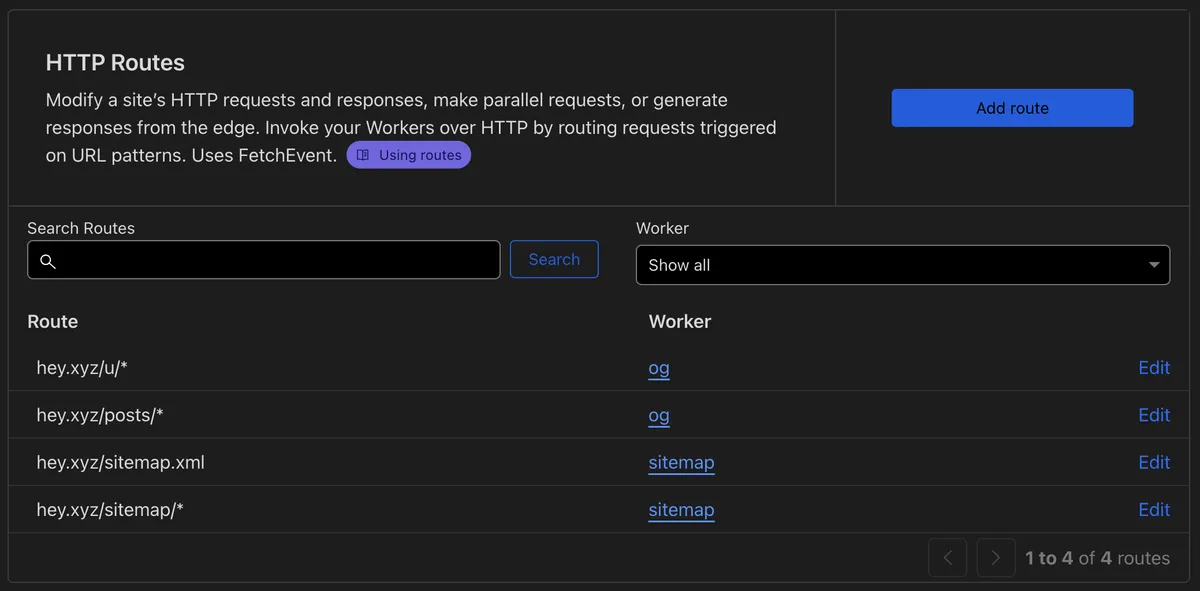Select the hey.xyz/u/* route text
Image resolution: width=1200 pixels, height=591 pixels.
82,368
